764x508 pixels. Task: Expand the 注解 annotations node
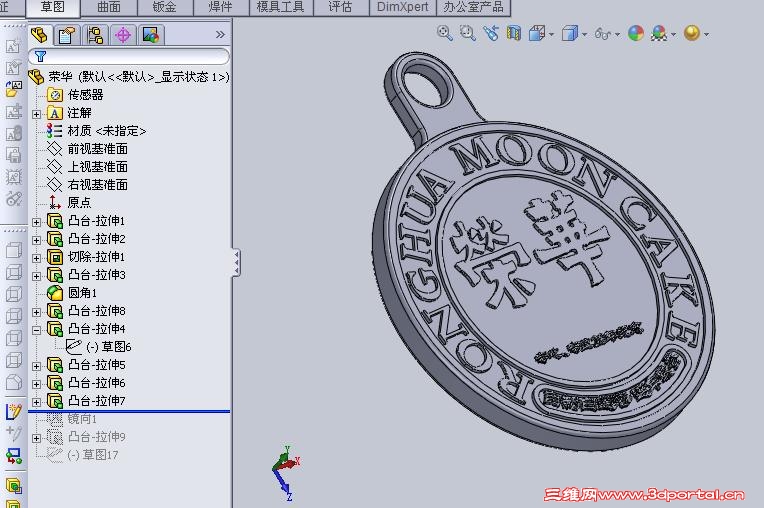tap(37, 114)
